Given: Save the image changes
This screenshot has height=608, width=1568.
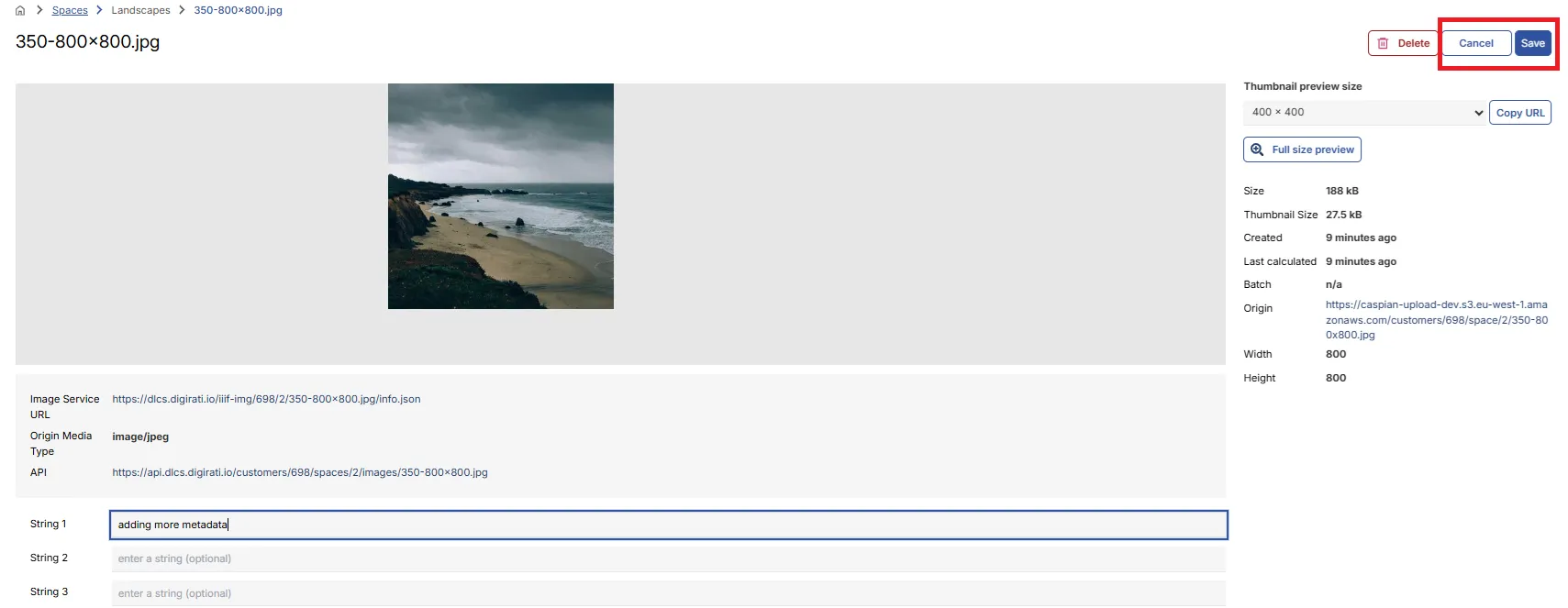Looking at the screenshot, I should (x=1532, y=43).
